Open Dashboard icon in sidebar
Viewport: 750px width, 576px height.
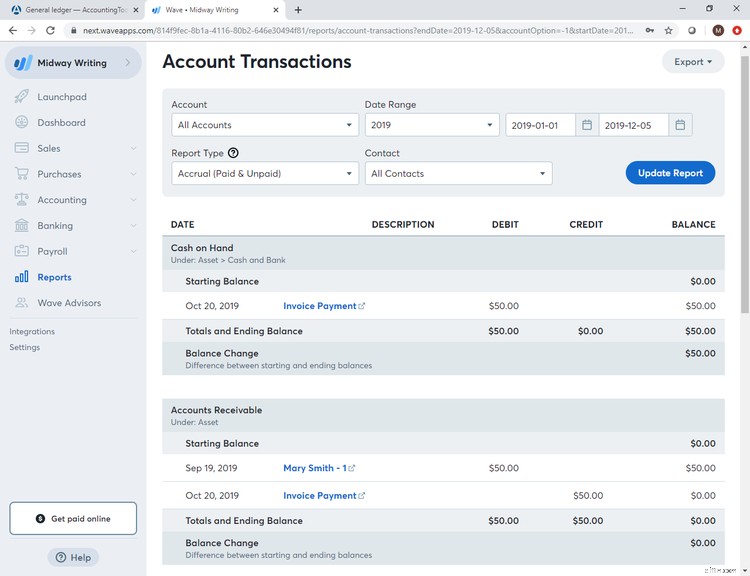click(x=22, y=122)
